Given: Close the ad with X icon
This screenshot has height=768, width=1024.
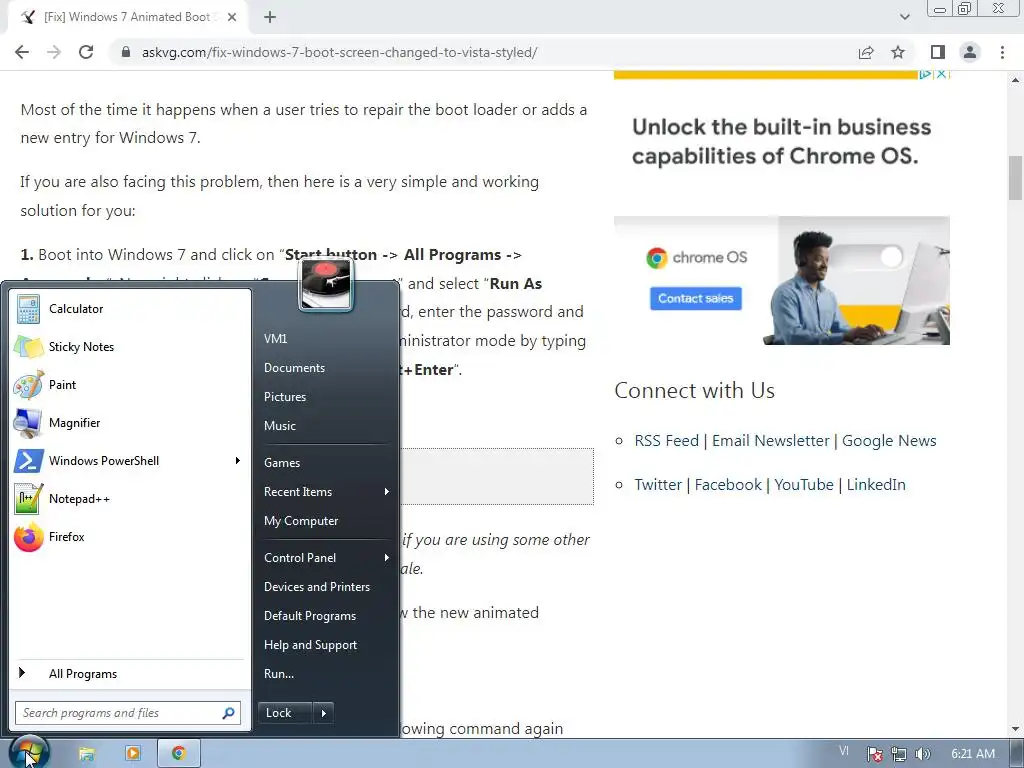Looking at the screenshot, I should (x=941, y=74).
